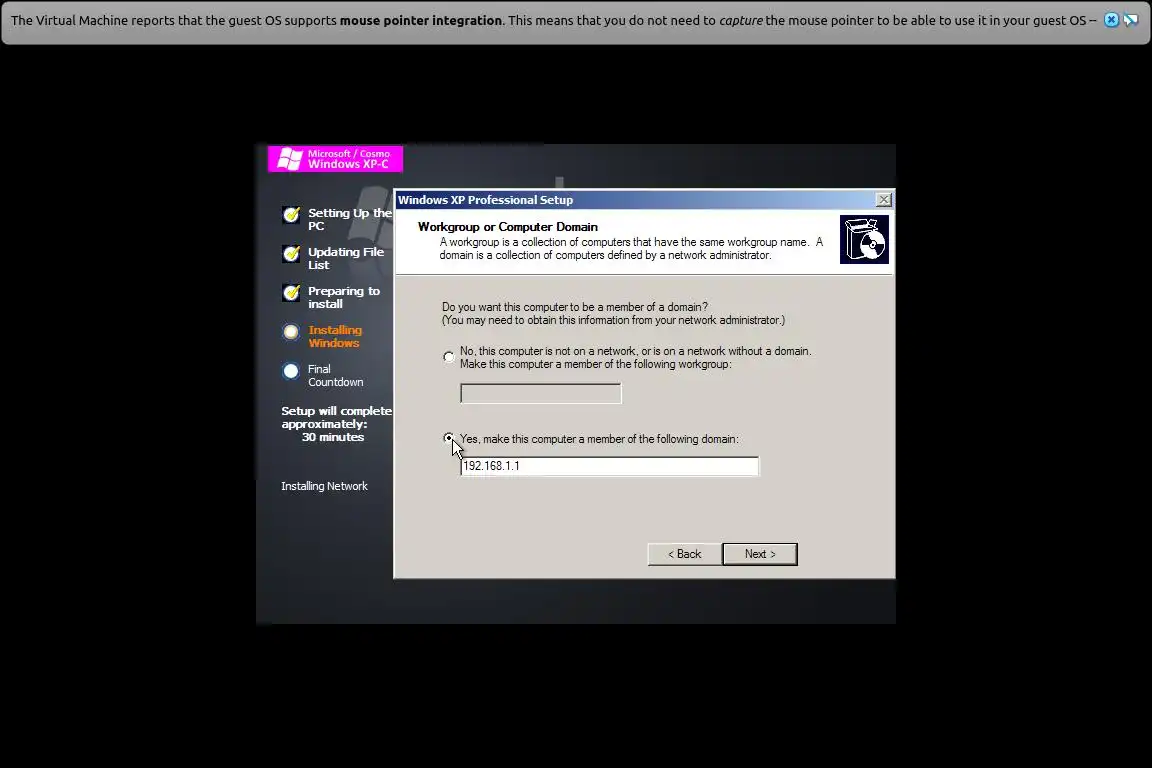Click the "Windows XP Professional Setup" title bar
The image size is (1152, 768).
click(x=636, y=200)
